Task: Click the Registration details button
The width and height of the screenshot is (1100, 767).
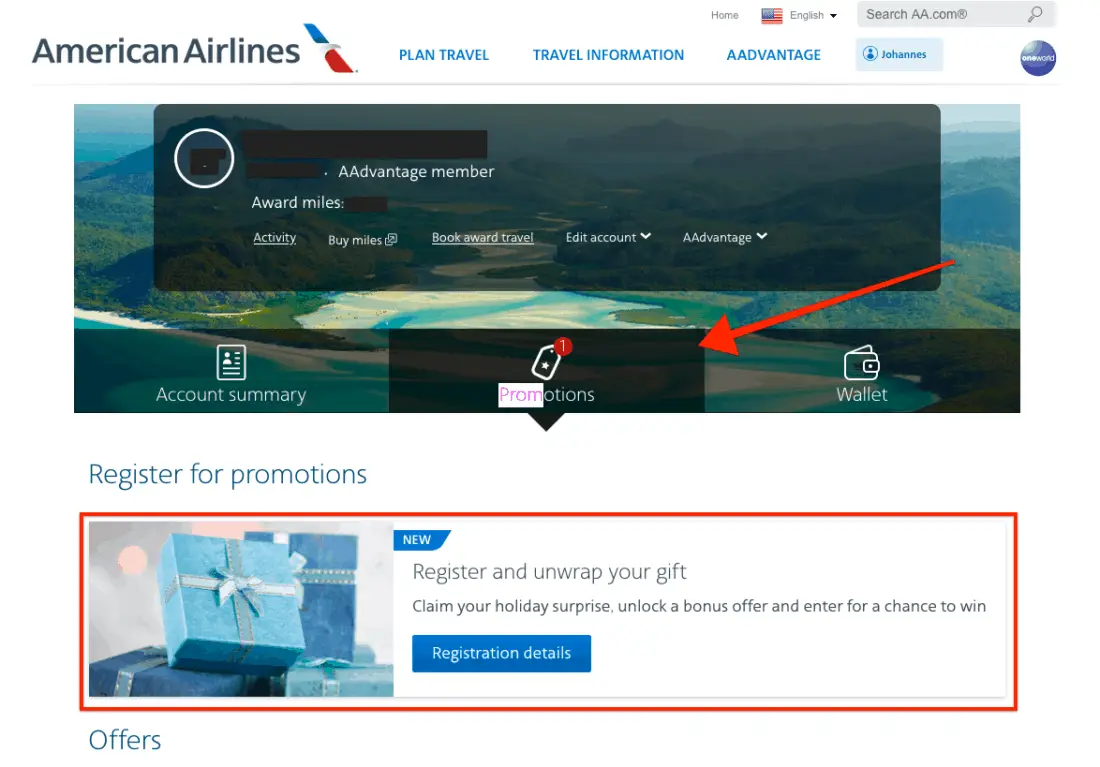Action: pyautogui.click(x=502, y=653)
